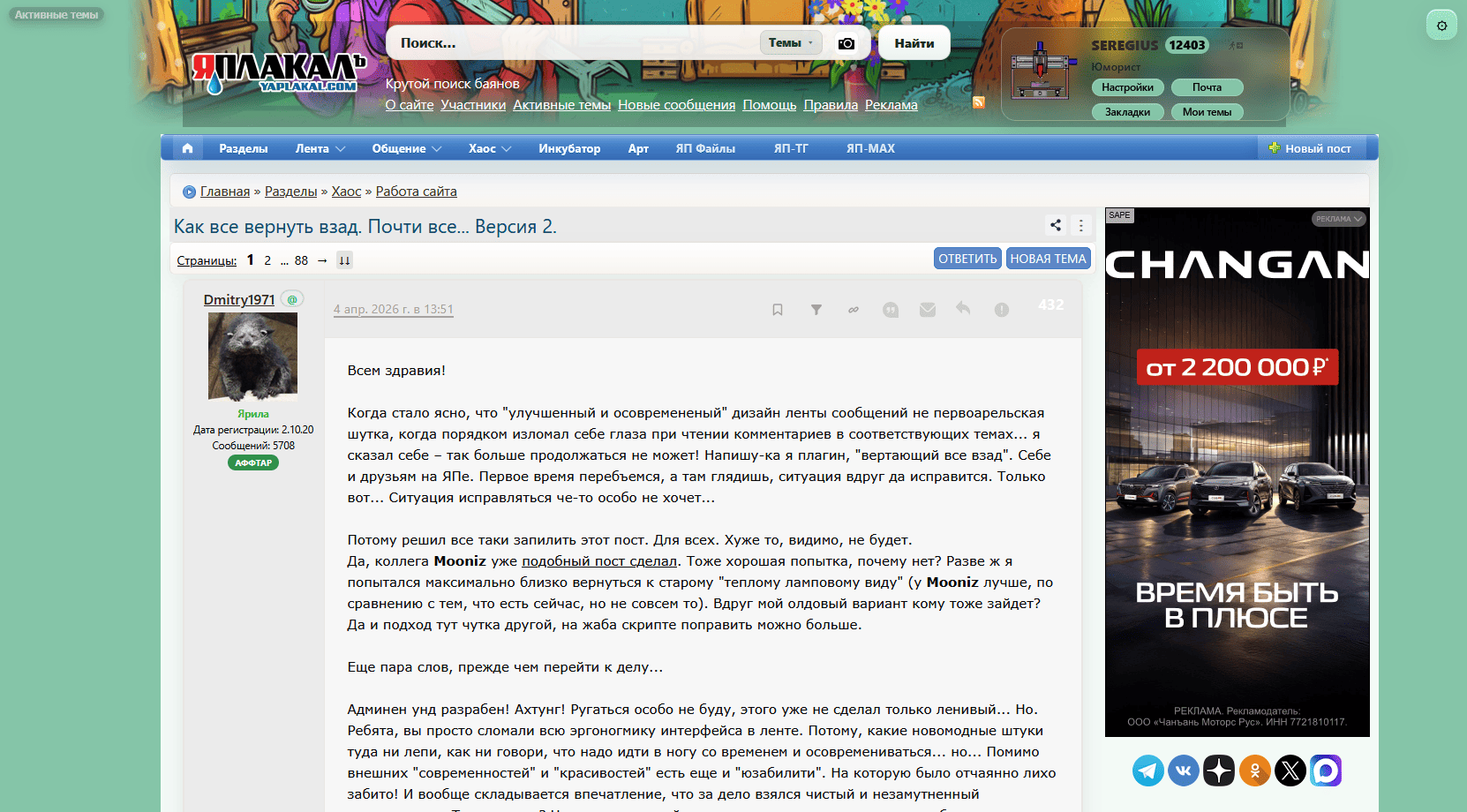Viewport: 1467px width, 812px height.
Task: Report the post with exclamation icon
Action: pyautogui.click(x=1002, y=310)
